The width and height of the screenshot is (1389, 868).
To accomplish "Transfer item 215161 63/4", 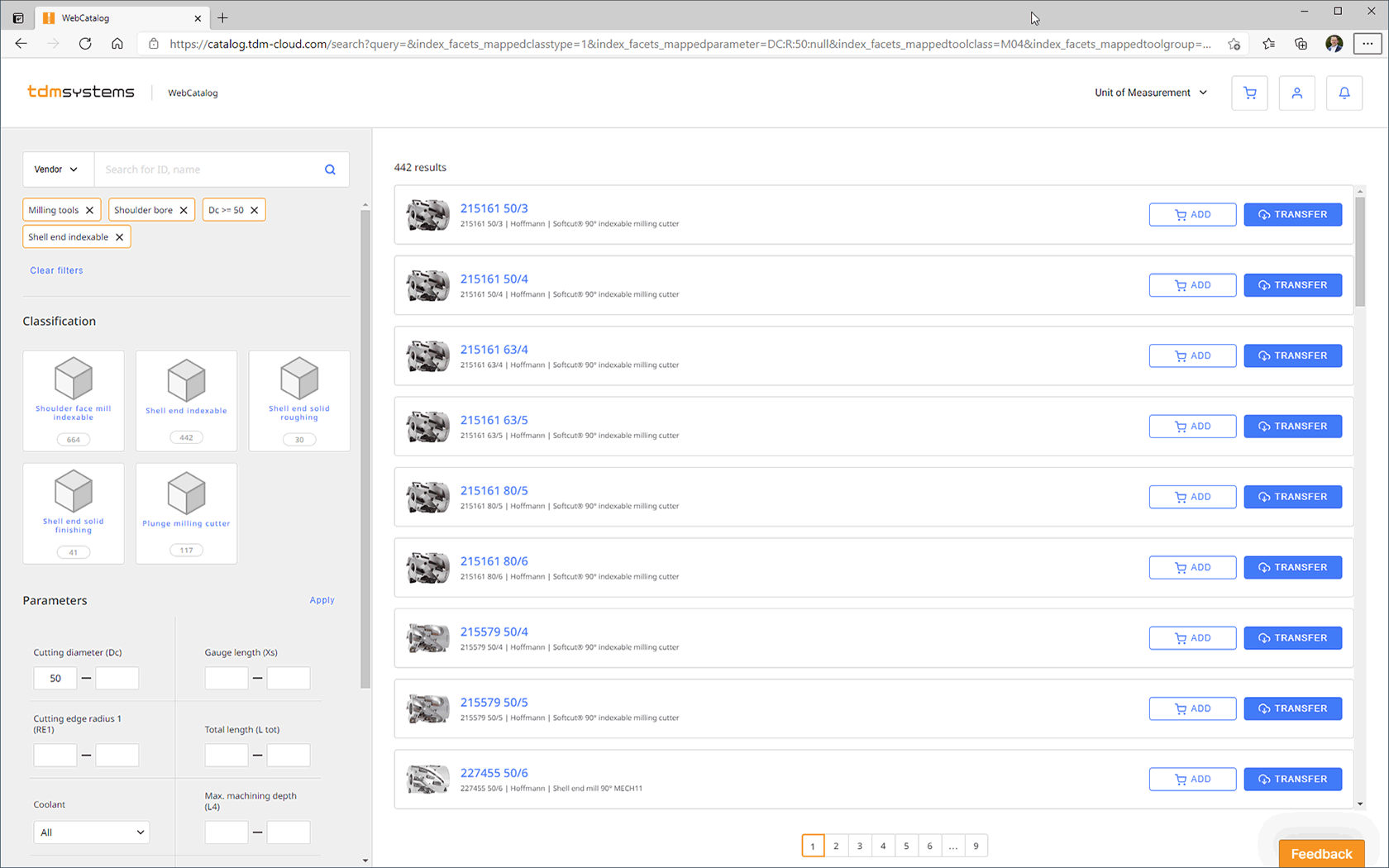I will (x=1292, y=355).
